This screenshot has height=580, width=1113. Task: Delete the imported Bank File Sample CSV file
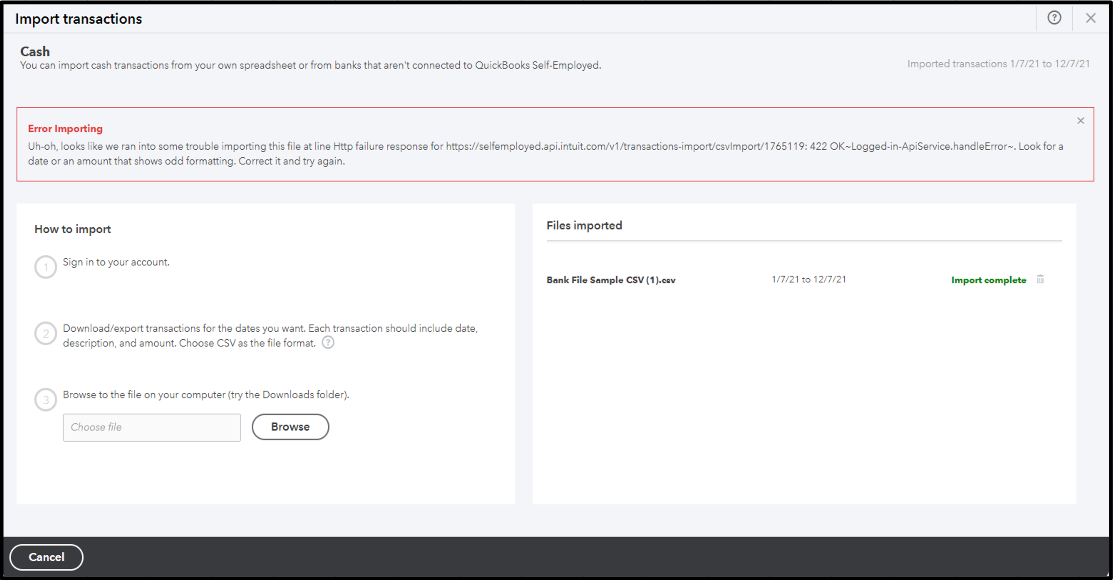(x=1040, y=280)
